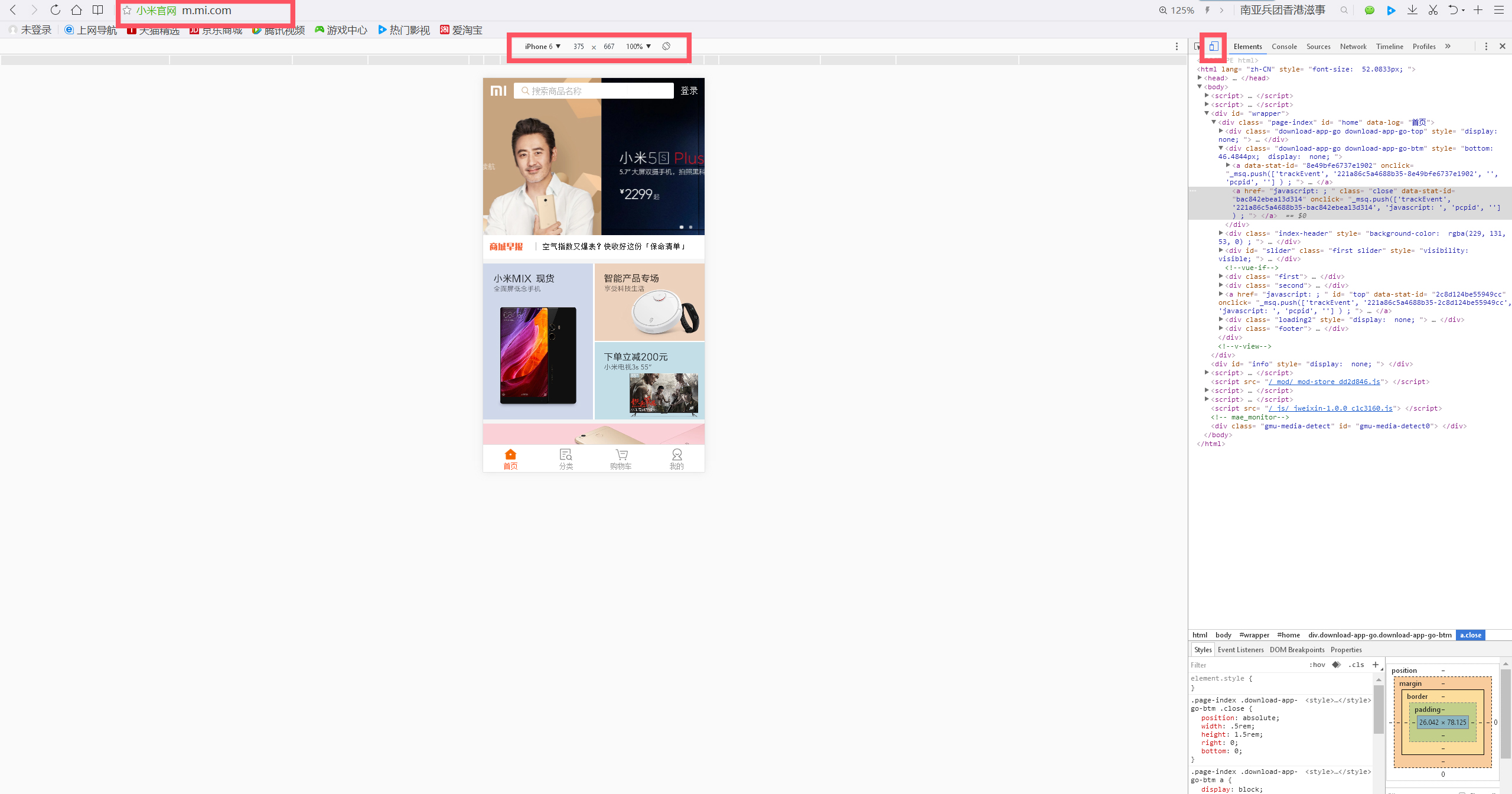Click download arrow icon in browser toolbar
The width and height of the screenshot is (1512, 794).
[x=1412, y=10]
